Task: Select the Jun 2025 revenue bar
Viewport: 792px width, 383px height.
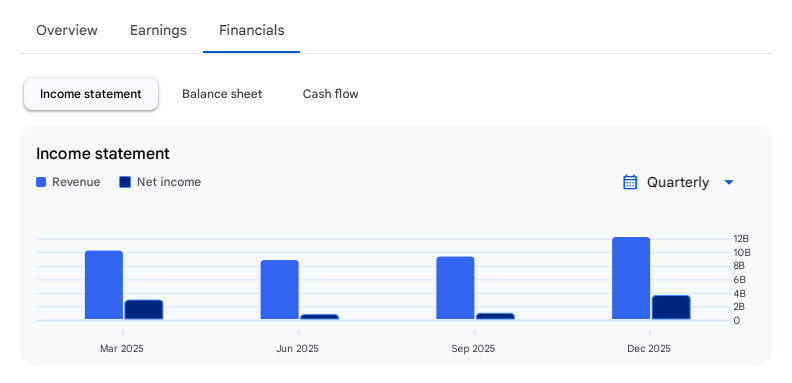Action: click(279, 290)
